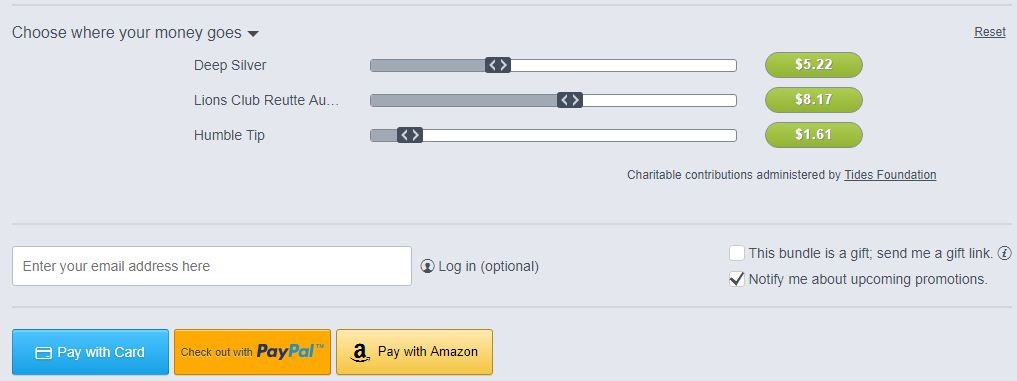
Task: Click the user icon beside Log in
Action: tap(427, 266)
